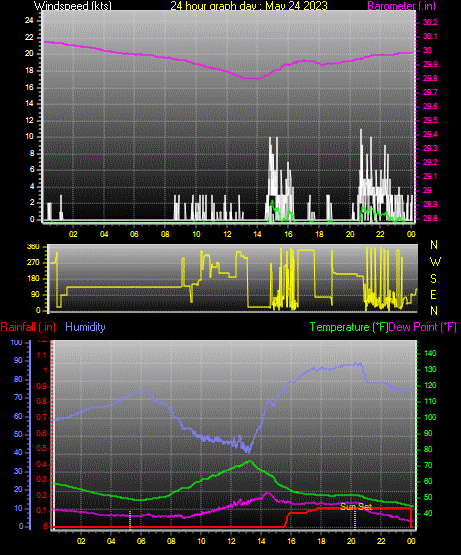Click the "Sun Set" label on the lower chart
Image resolution: width=461 pixels, height=555 pixels.
pos(356,507)
